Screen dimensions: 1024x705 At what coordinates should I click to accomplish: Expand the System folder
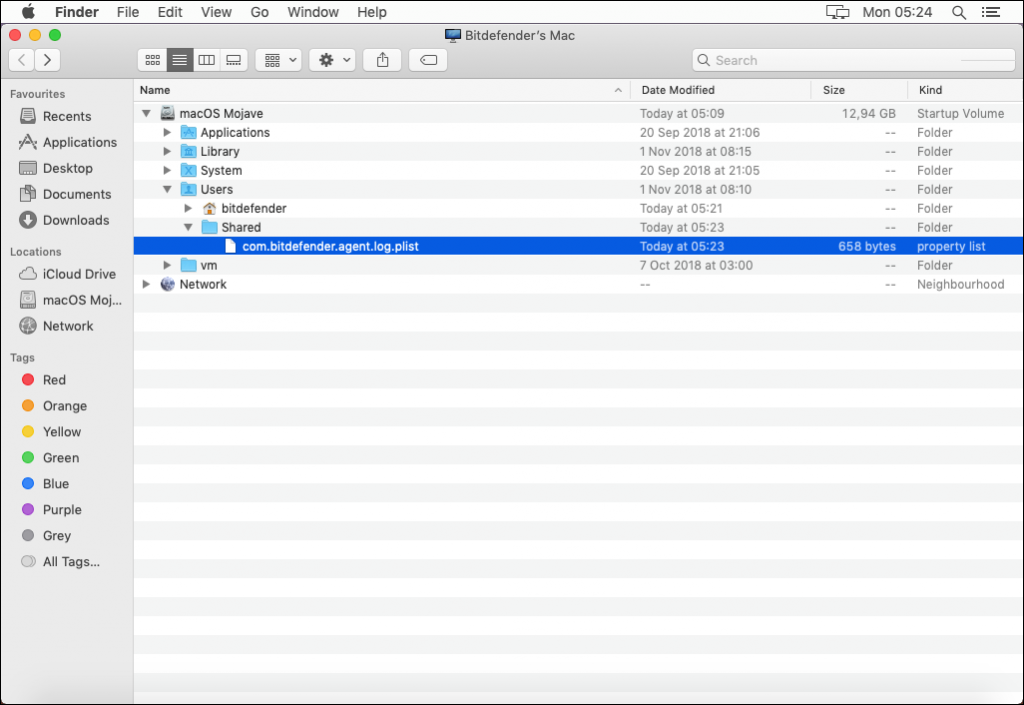[167, 170]
